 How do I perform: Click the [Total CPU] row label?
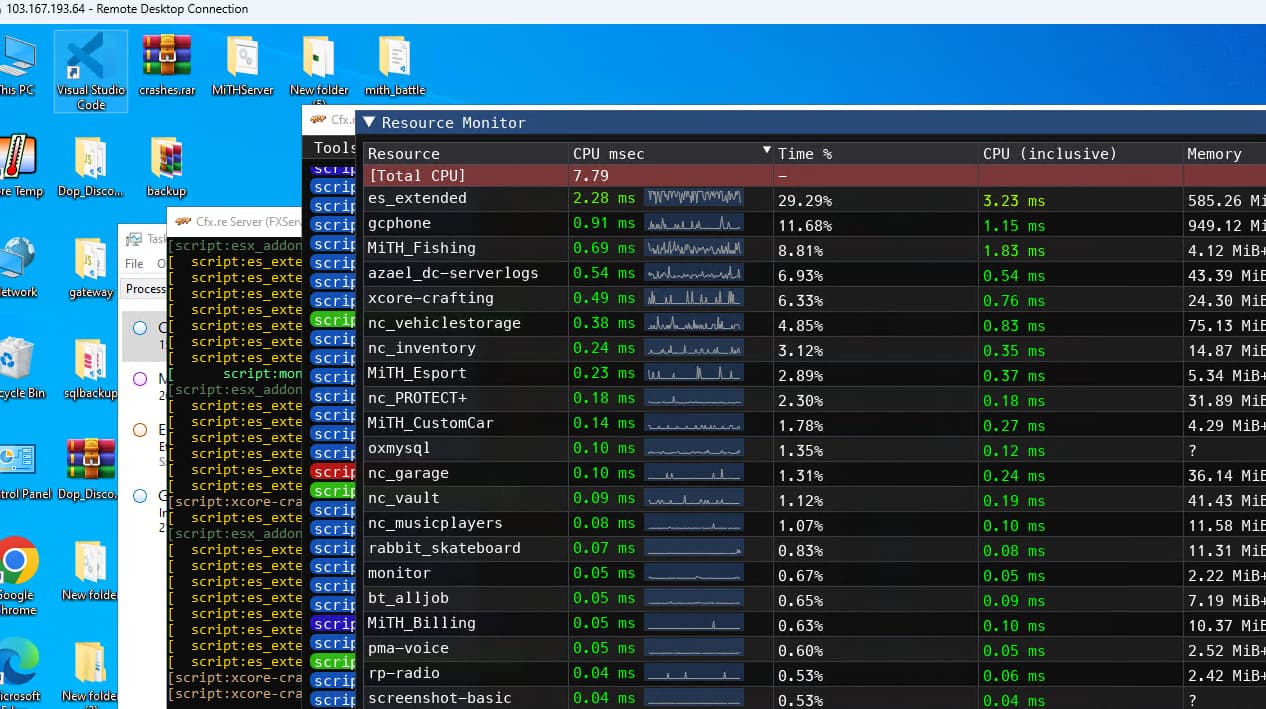(417, 176)
